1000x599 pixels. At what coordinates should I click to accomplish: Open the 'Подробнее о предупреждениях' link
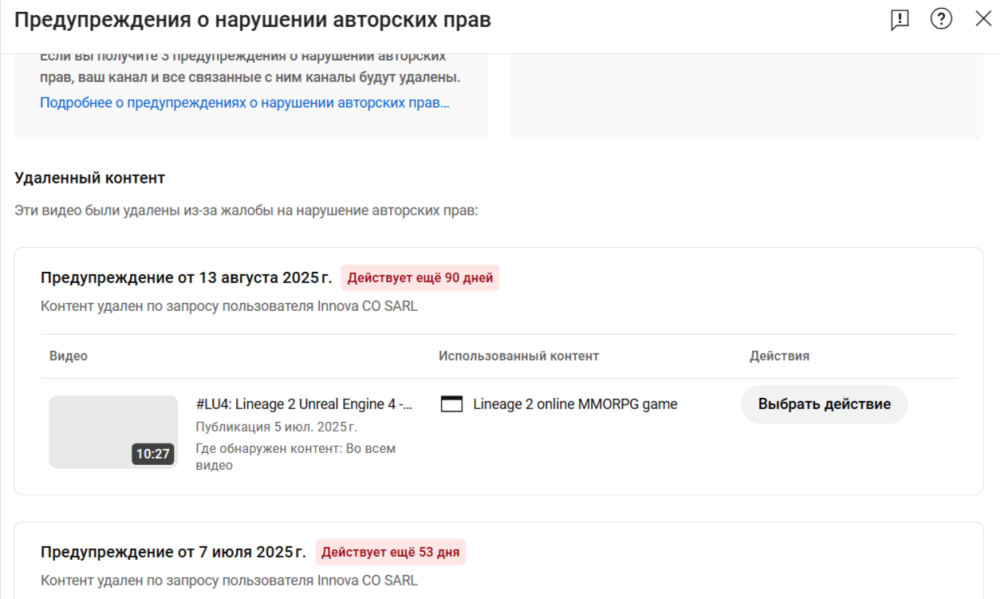pyautogui.click(x=245, y=102)
